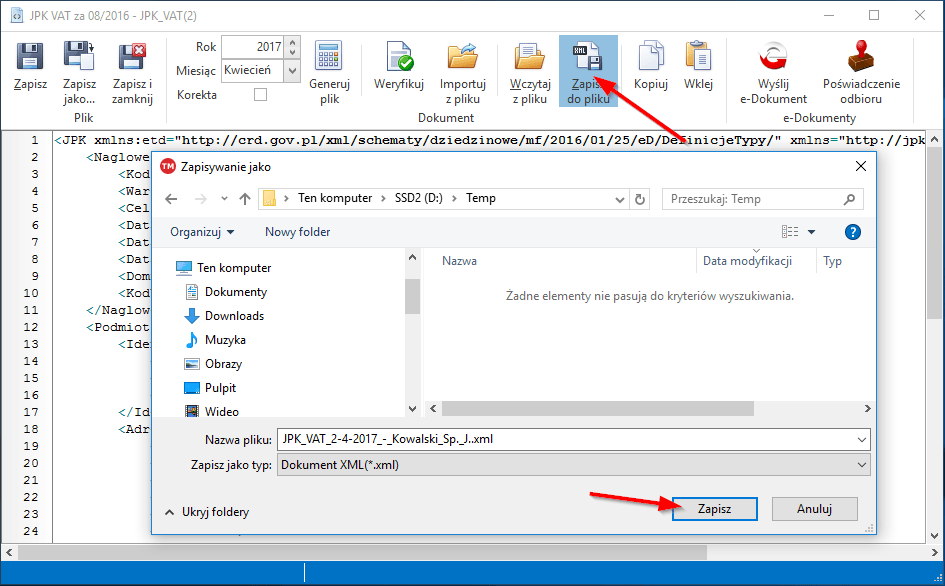The width and height of the screenshot is (945, 586).
Task: Click Zapisz i zamknij icon
Action: (132, 57)
